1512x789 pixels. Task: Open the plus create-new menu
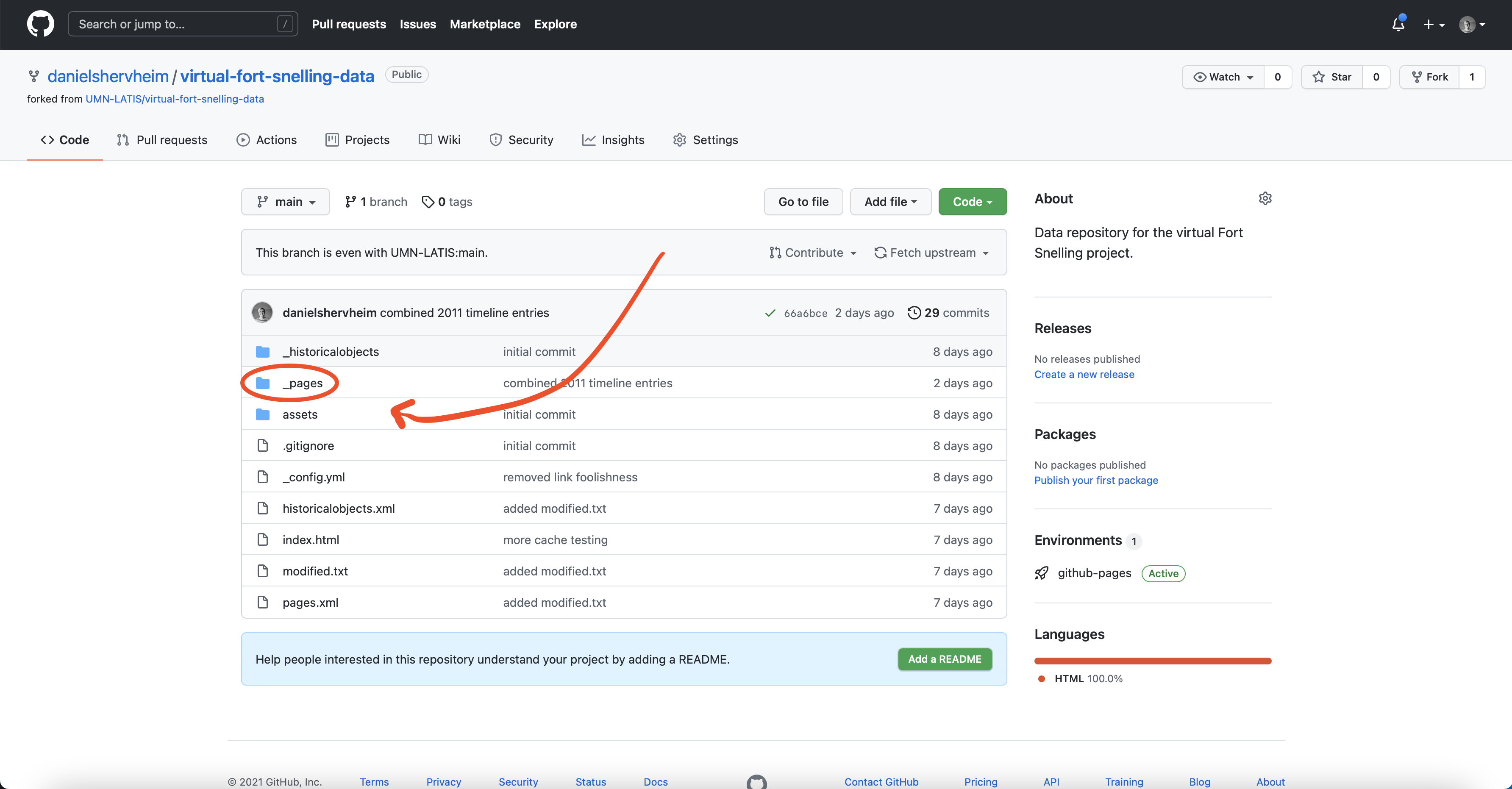(x=1433, y=24)
